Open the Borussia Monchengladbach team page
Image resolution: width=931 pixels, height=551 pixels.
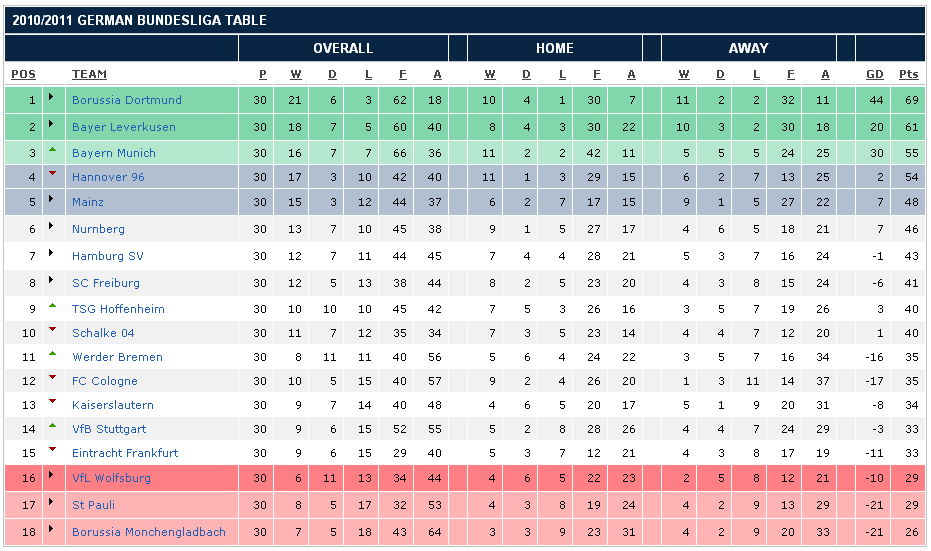[x=148, y=532]
